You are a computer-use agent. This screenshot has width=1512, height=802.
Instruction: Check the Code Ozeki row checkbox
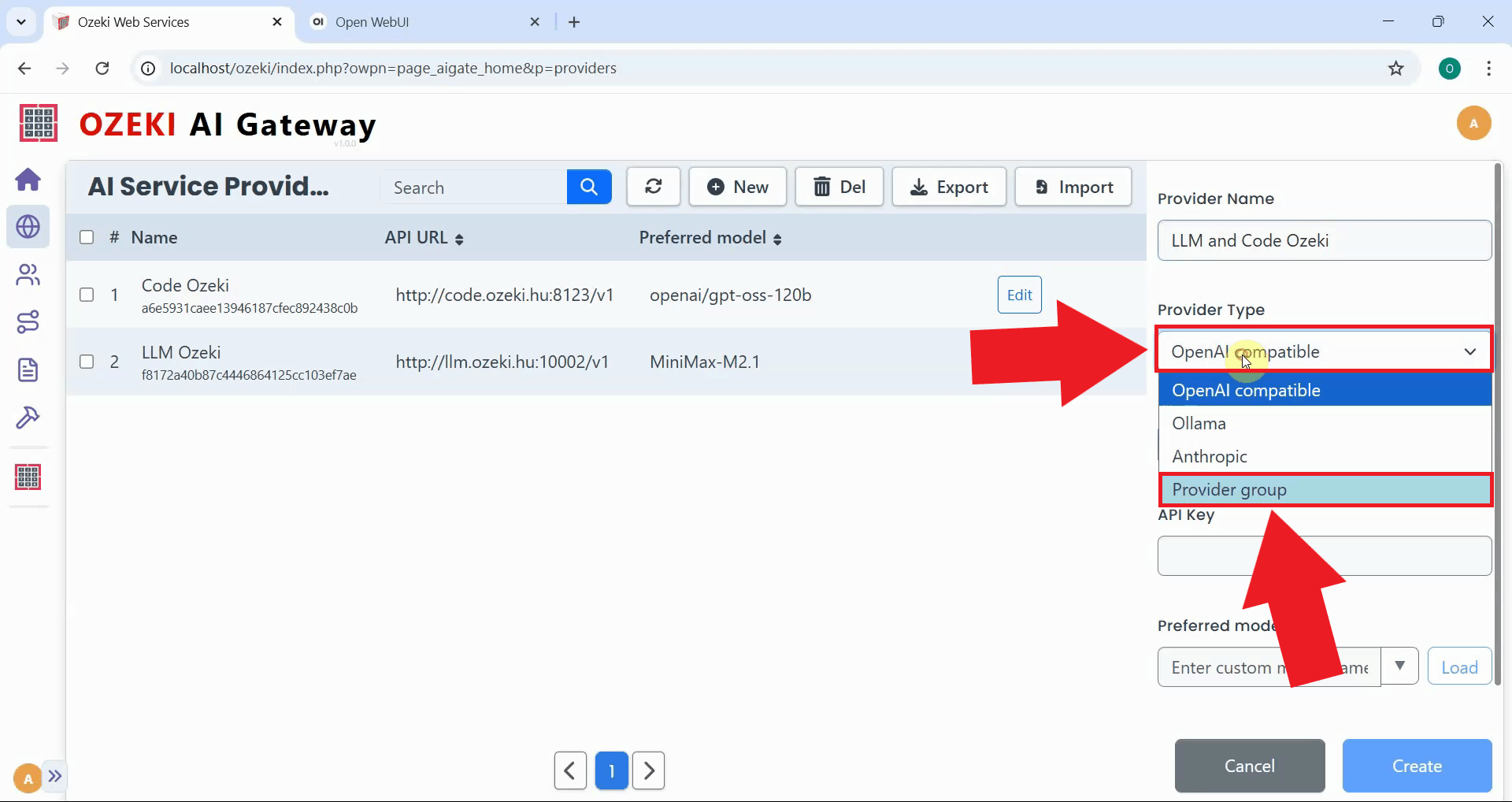coord(87,295)
